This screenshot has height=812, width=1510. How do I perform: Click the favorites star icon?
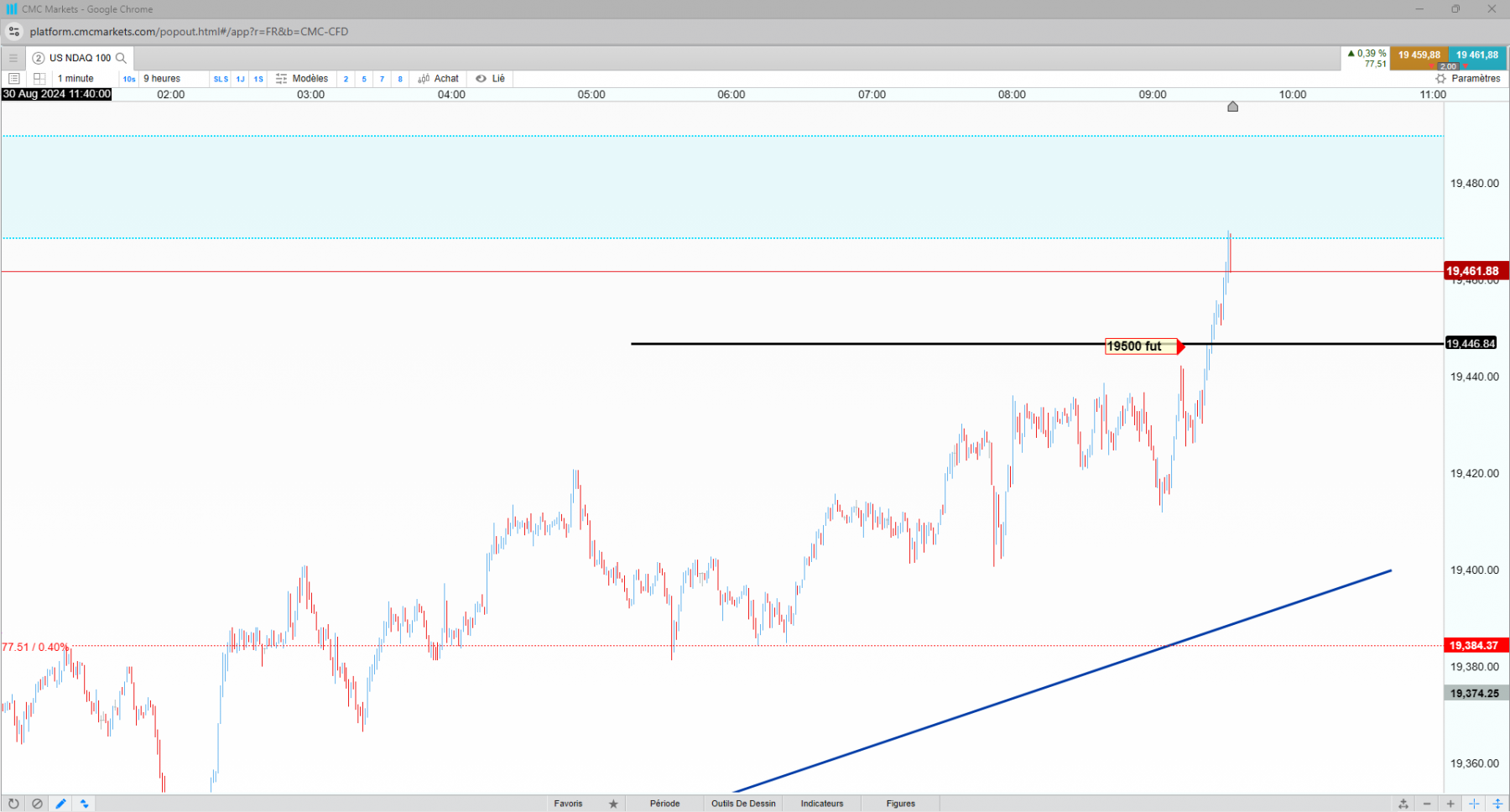point(613,804)
